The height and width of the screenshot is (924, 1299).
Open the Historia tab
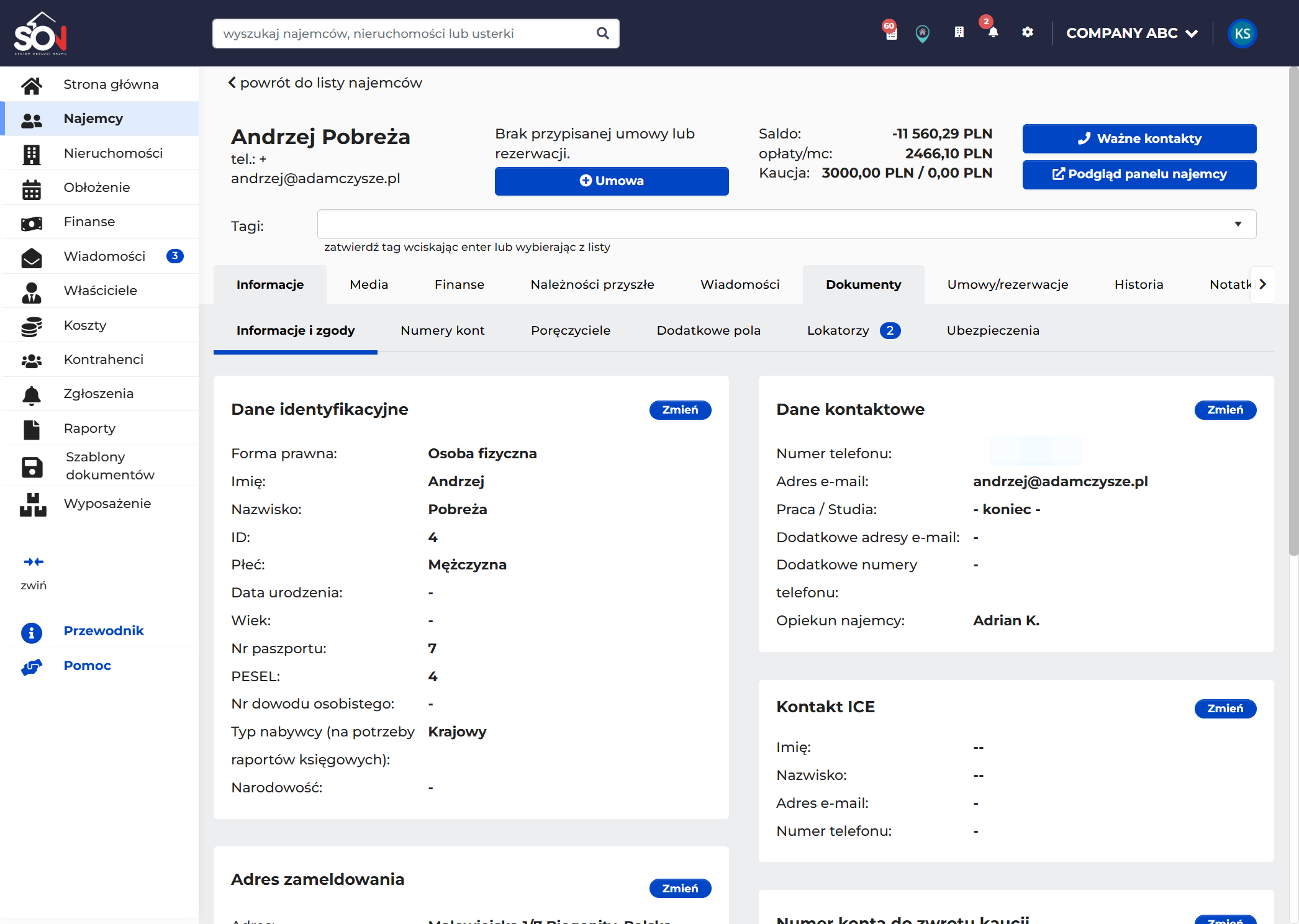(1139, 284)
